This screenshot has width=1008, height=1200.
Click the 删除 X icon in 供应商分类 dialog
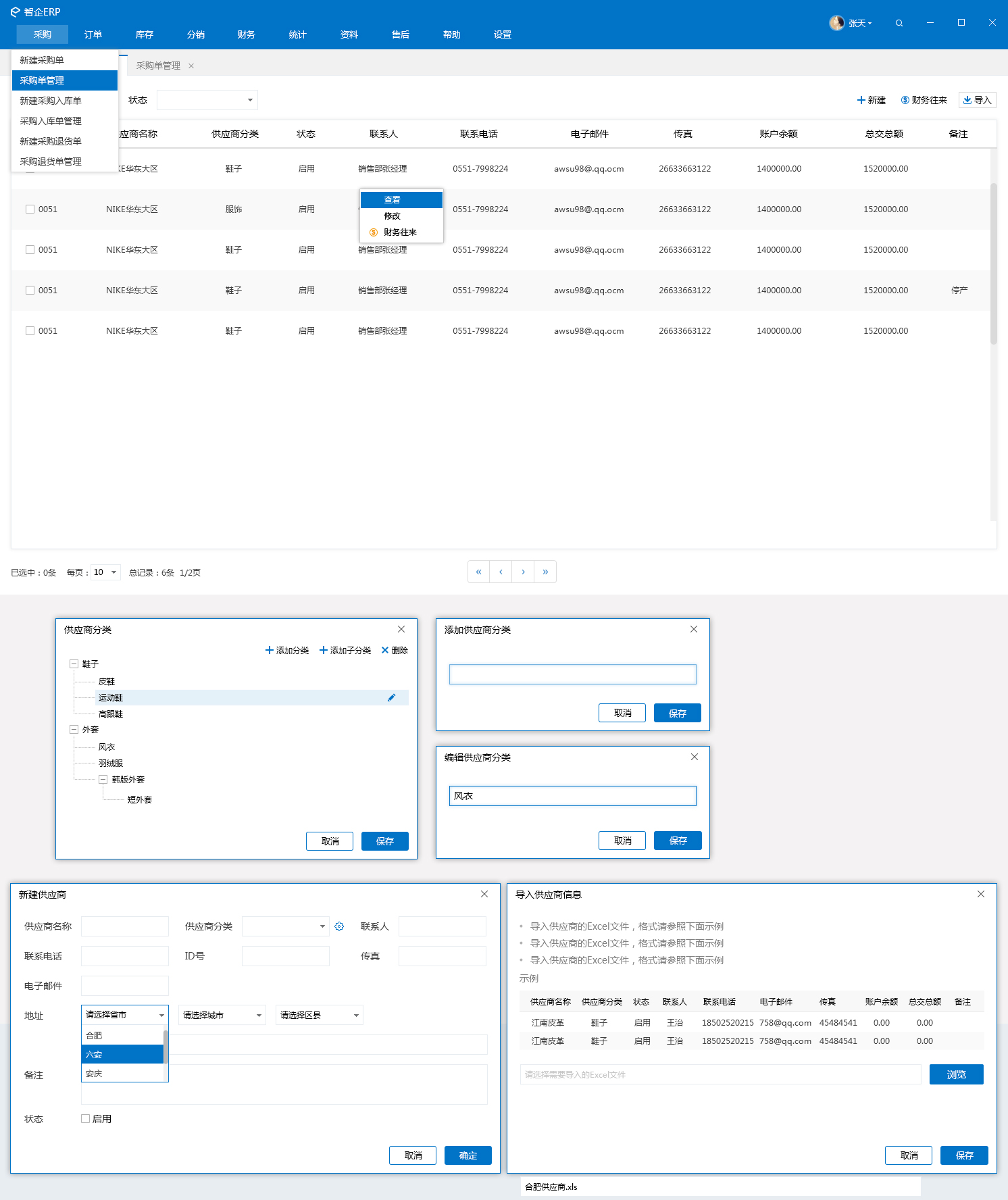(x=385, y=650)
